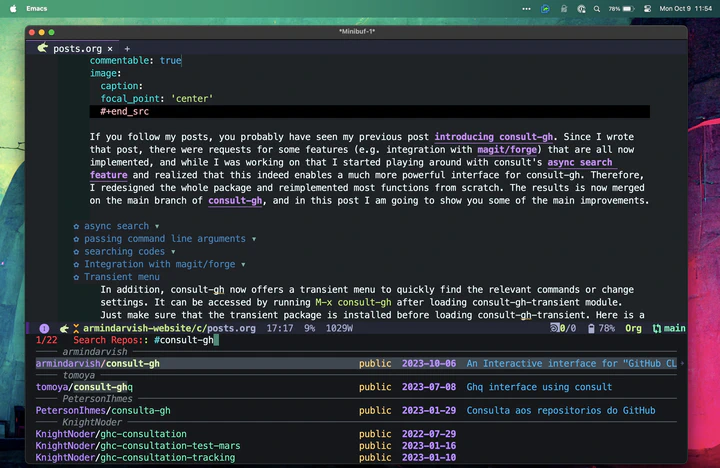The width and height of the screenshot is (720, 468).
Task: Click the bullet star beside 'passing command line arguments'
Action: tap(76, 239)
